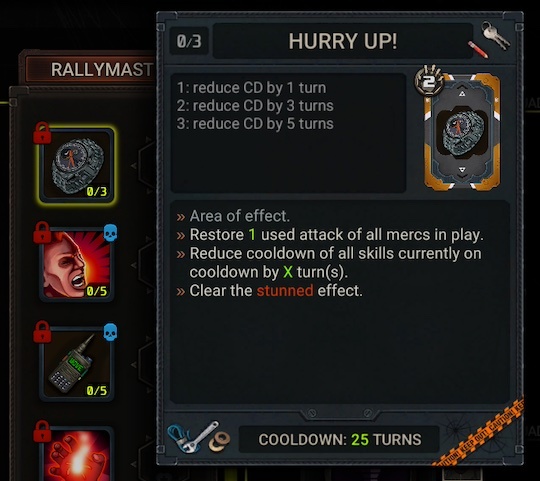Select the shouting red face skill icon
Image resolution: width=540 pixels, height=481 pixels.
[76, 265]
